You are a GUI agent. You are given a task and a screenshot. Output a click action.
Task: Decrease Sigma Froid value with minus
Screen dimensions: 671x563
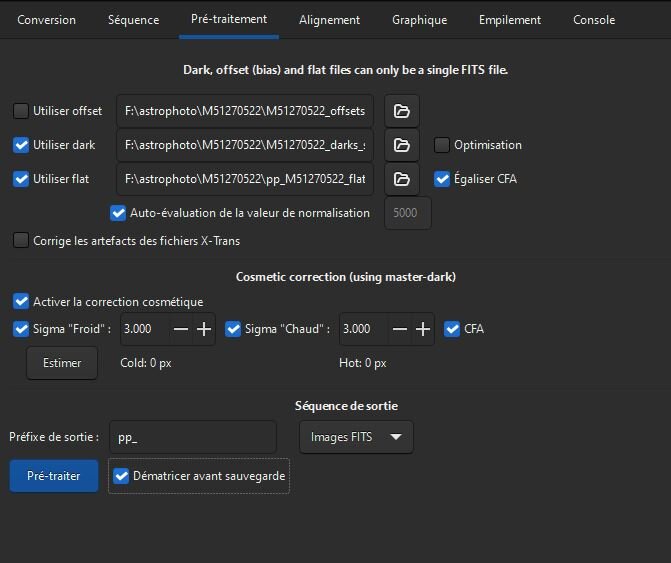click(181, 329)
